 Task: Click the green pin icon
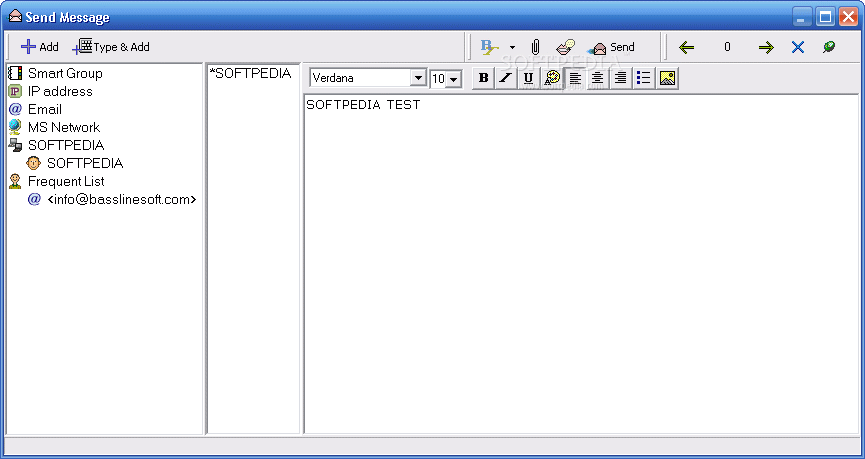point(829,47)
